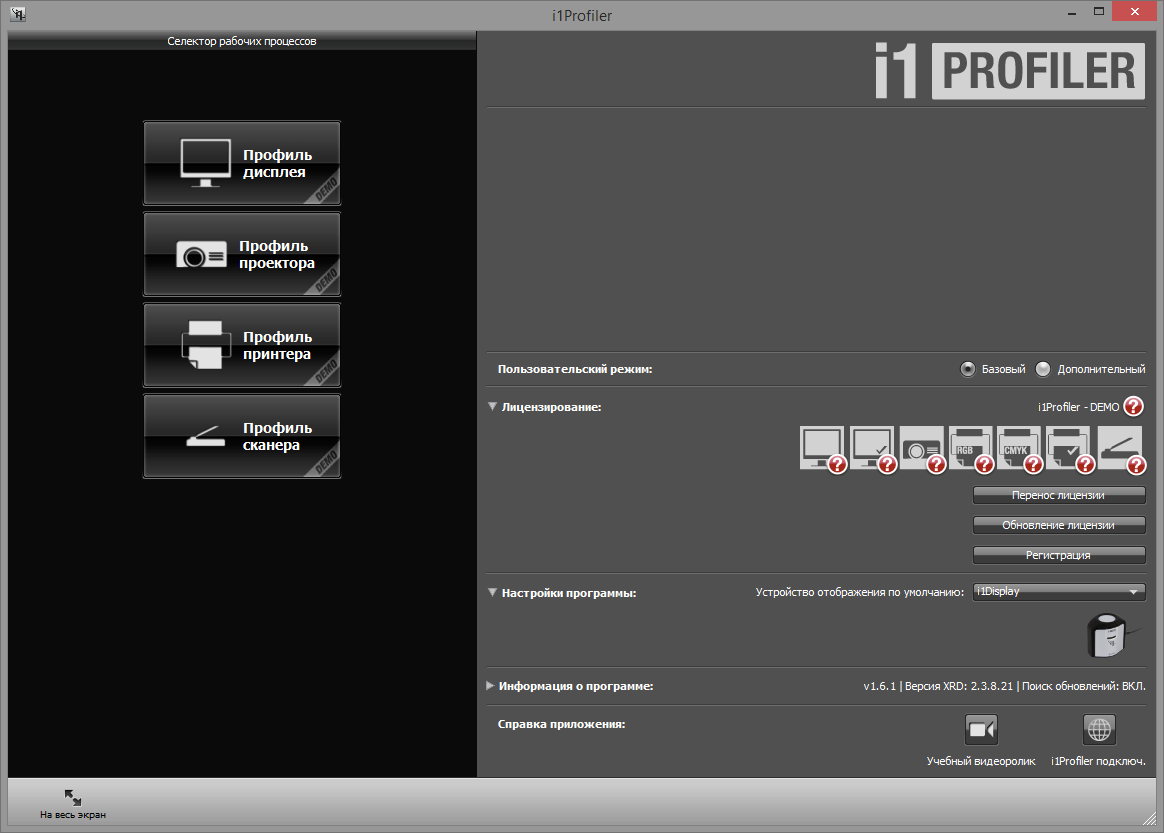Click the display quality check license icon

tap(872, 448)
